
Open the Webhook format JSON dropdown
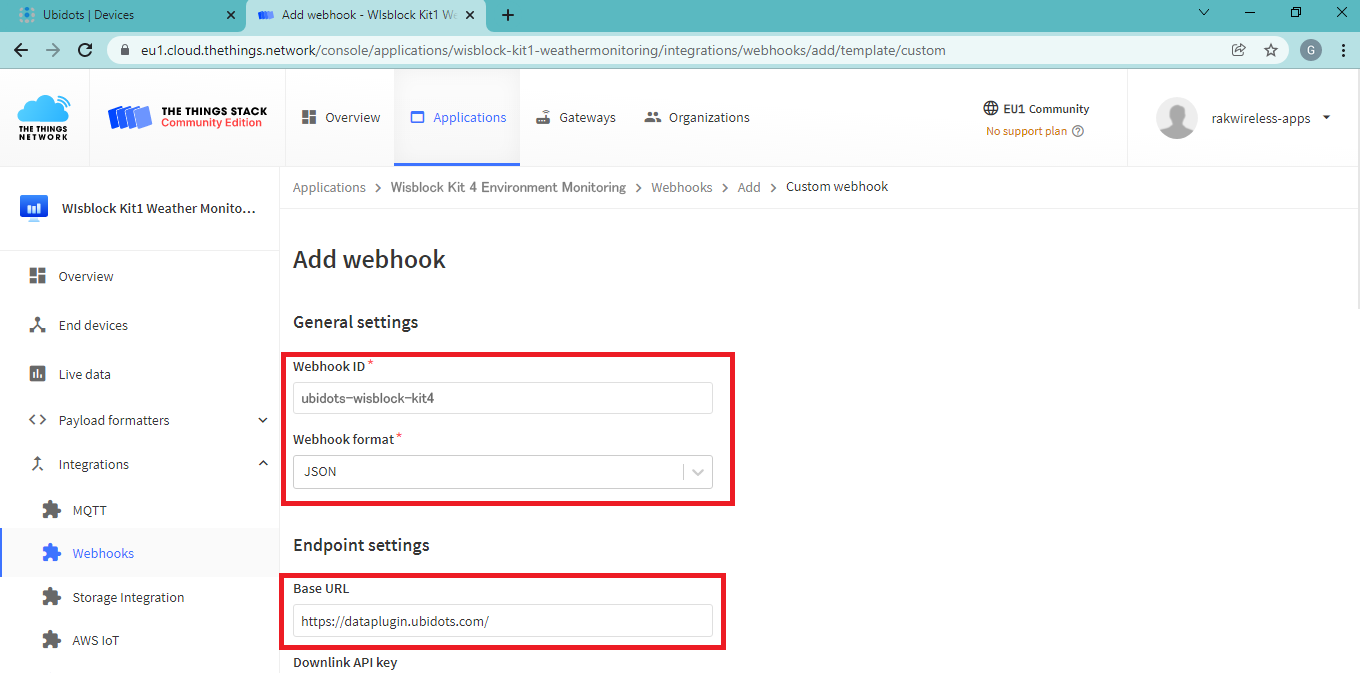502,472
